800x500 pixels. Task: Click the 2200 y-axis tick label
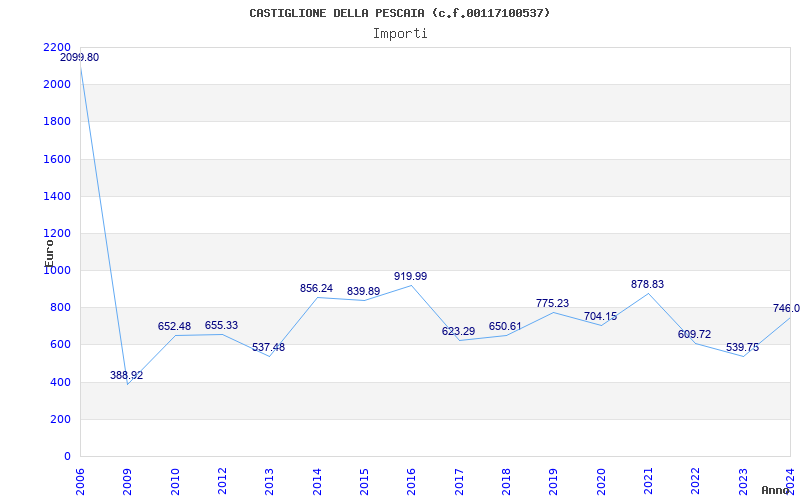57,47
